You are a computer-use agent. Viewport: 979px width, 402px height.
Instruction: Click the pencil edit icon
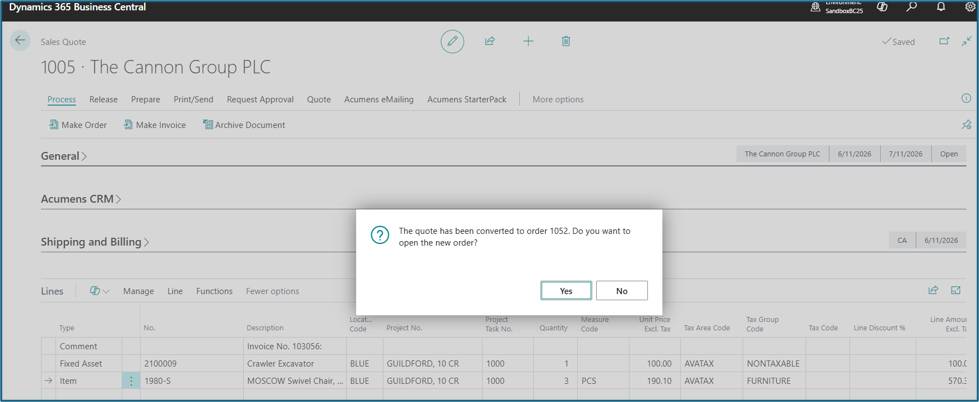click(x=452, y=42)
